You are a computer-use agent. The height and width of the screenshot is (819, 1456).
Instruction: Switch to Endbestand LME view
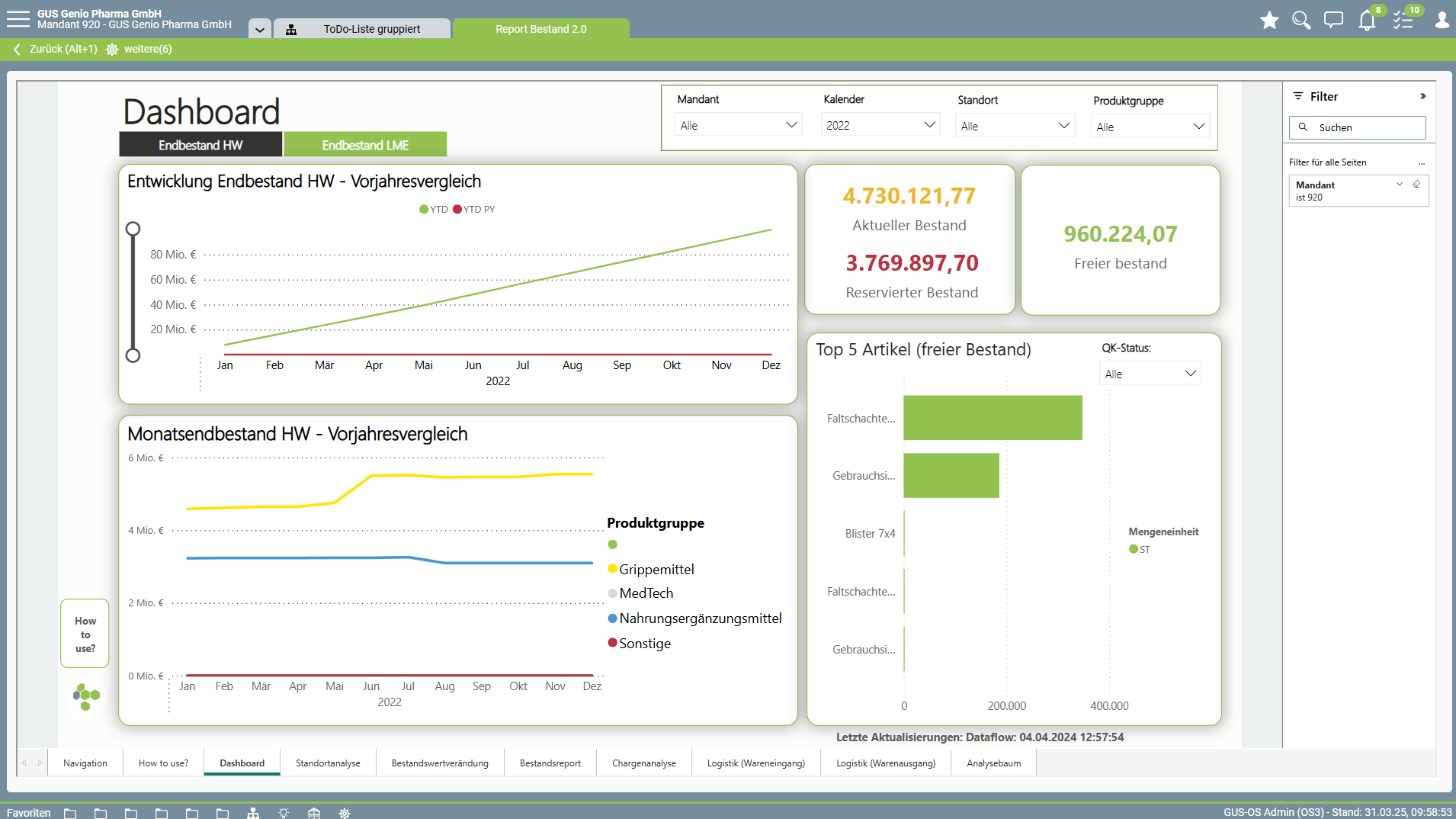[x=365, y=145]
